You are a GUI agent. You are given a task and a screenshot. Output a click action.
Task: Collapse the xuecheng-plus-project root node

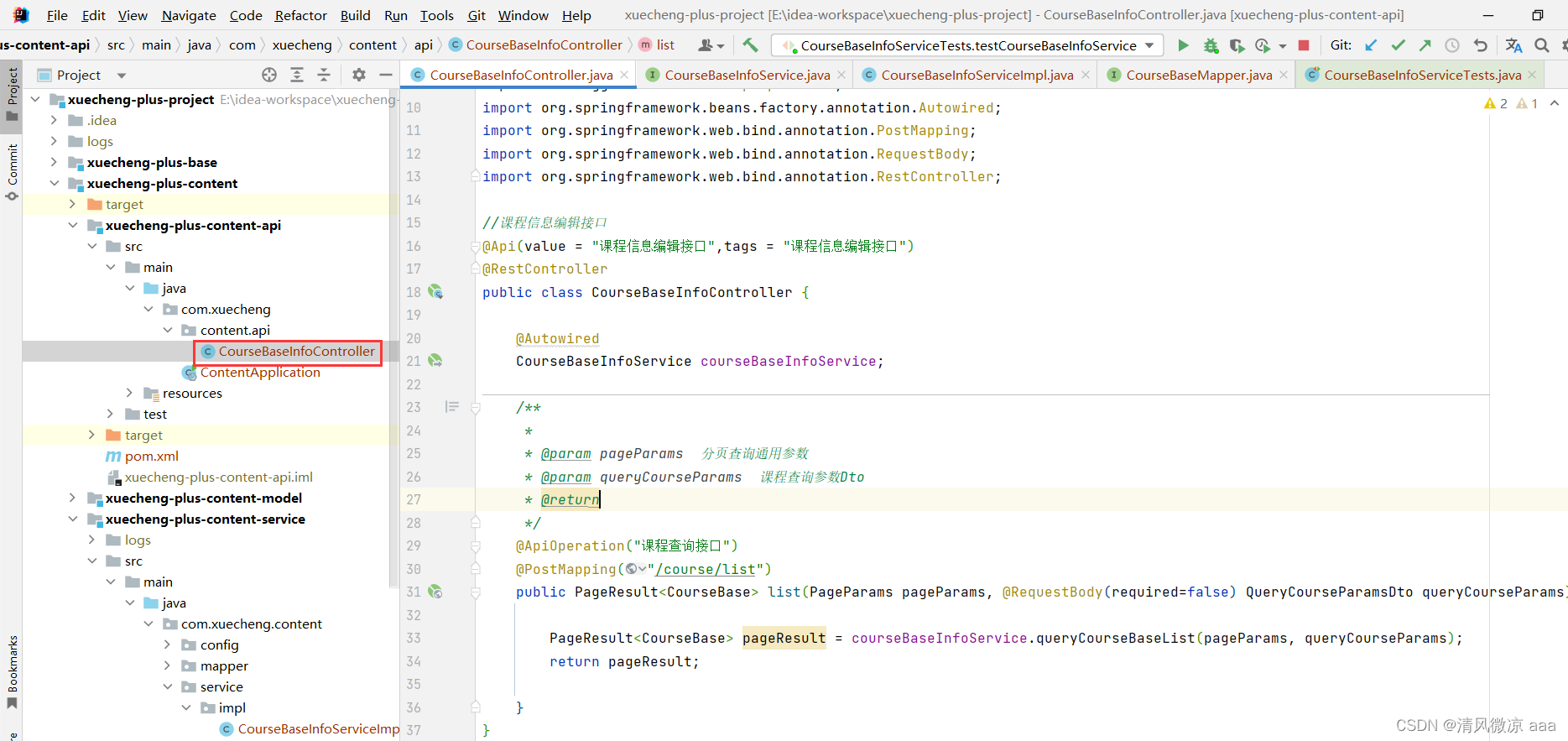tap(35, 99)
